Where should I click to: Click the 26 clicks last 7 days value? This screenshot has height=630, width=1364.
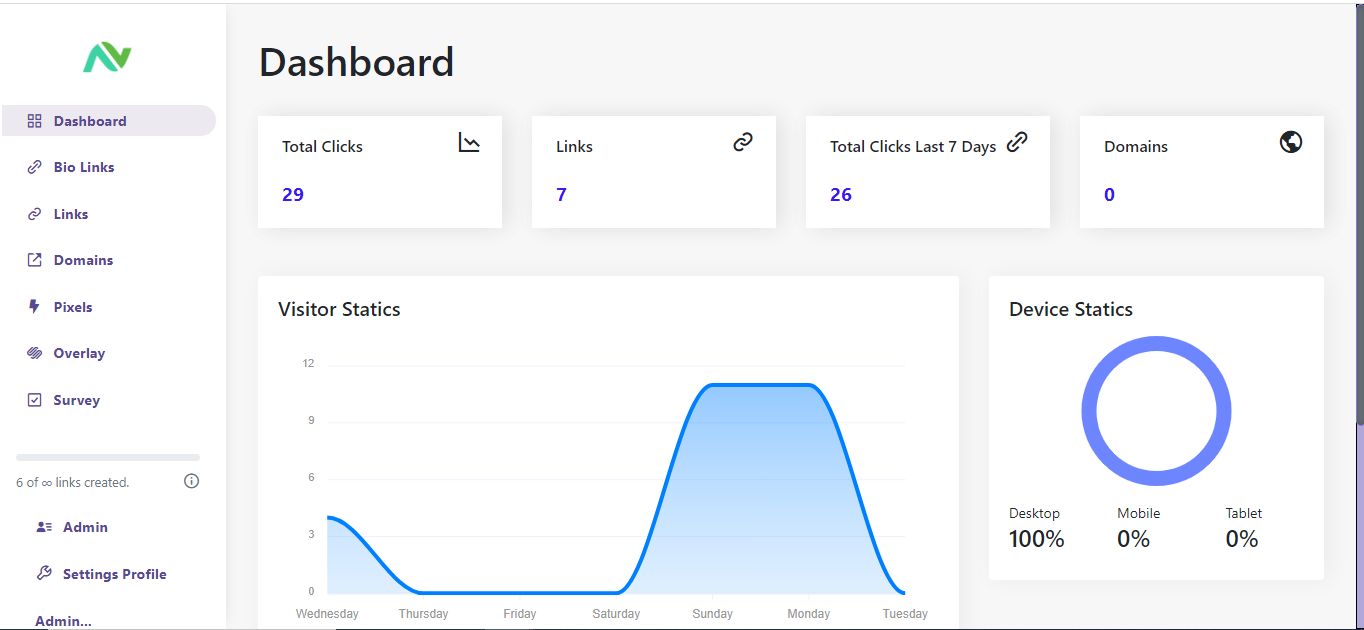tap(841, 195)
